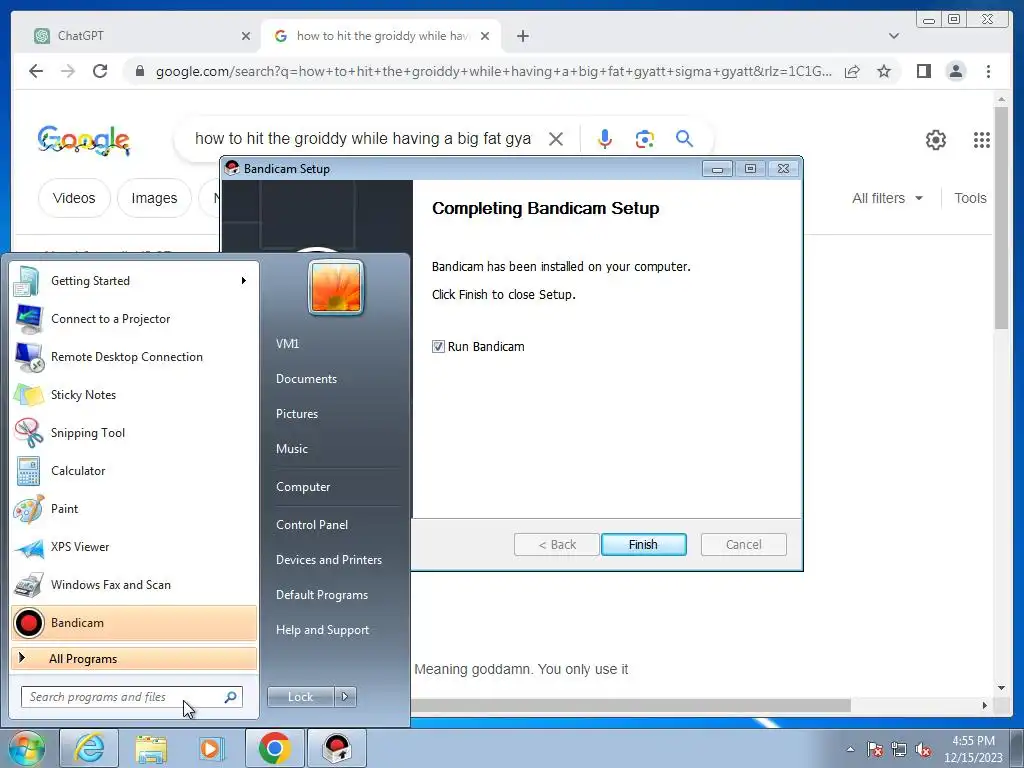Open Windows Explorer folder in the taskbar

(x=150, y=748)
